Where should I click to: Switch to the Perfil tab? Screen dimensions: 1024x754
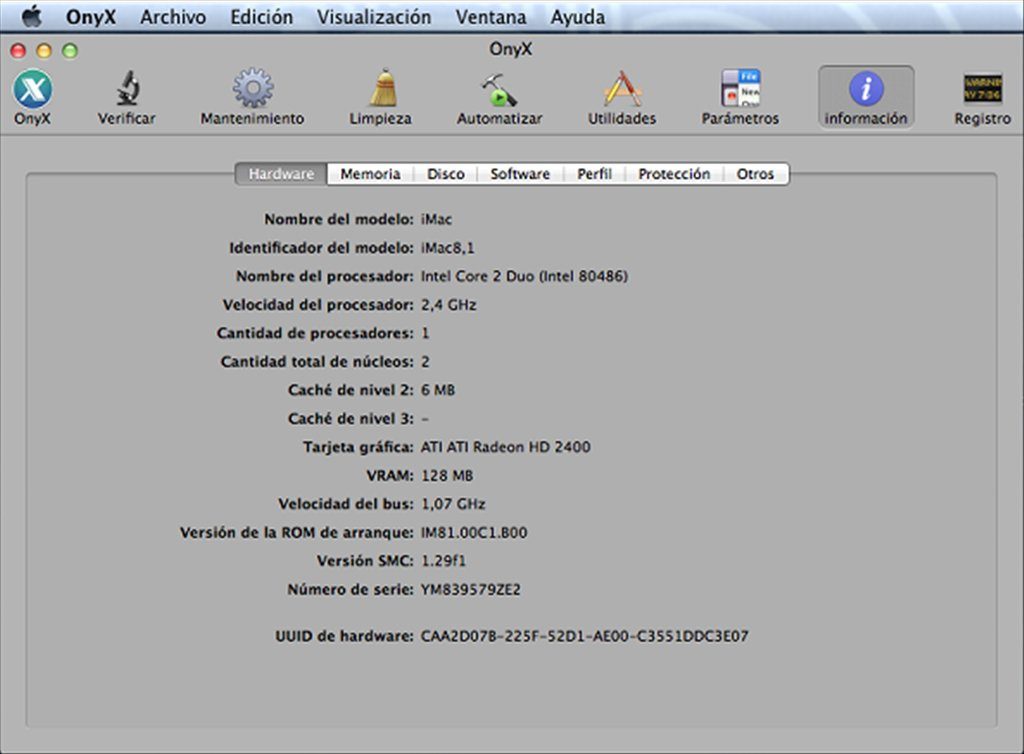coord(594,174)
